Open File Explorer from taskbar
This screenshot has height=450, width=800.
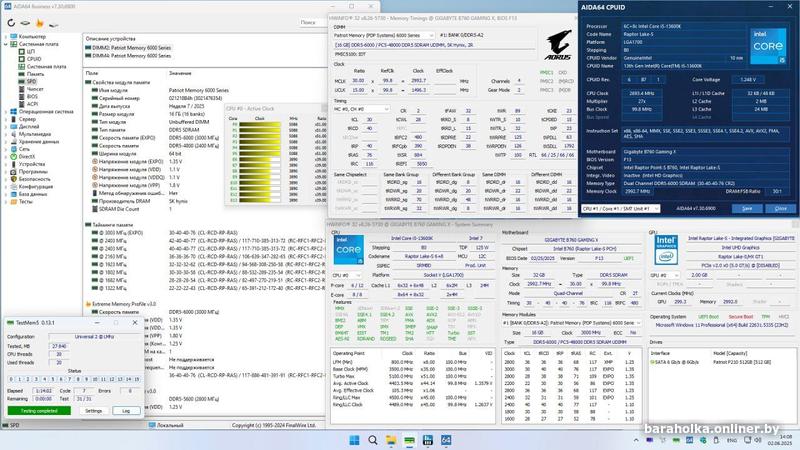[391, 440]
